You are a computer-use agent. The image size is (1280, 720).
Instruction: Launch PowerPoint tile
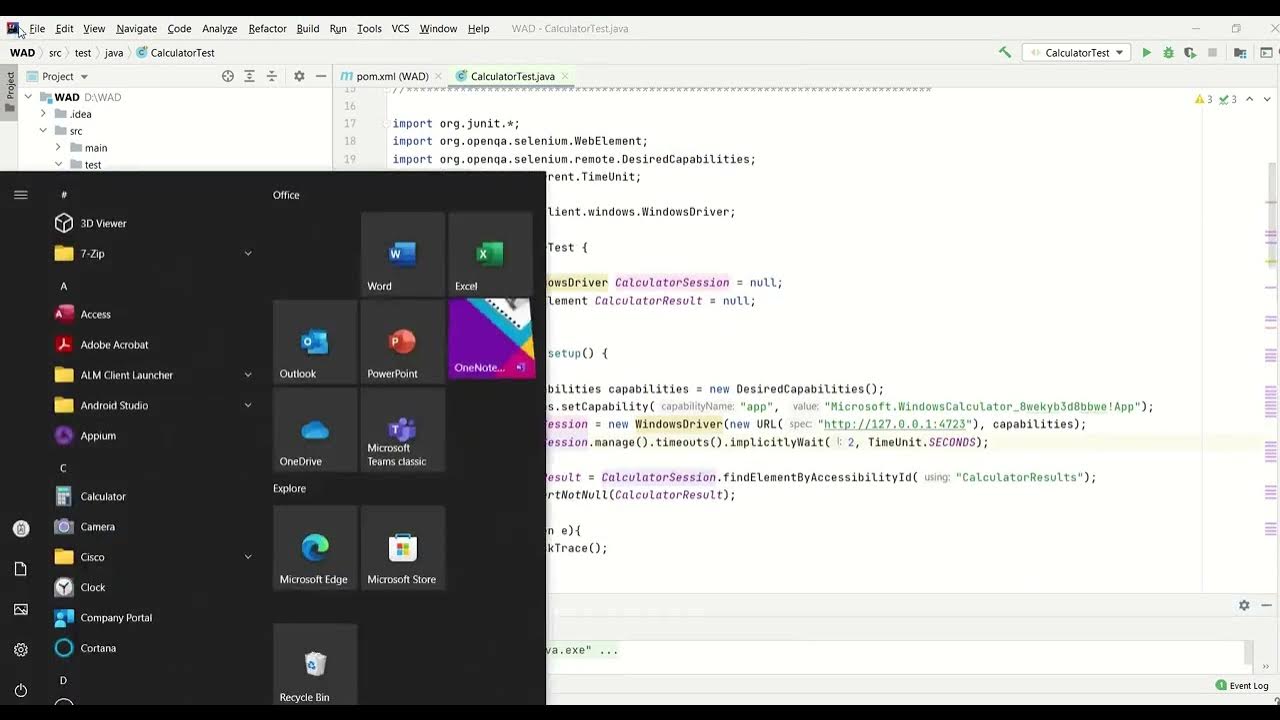click(x=402, y=342)
